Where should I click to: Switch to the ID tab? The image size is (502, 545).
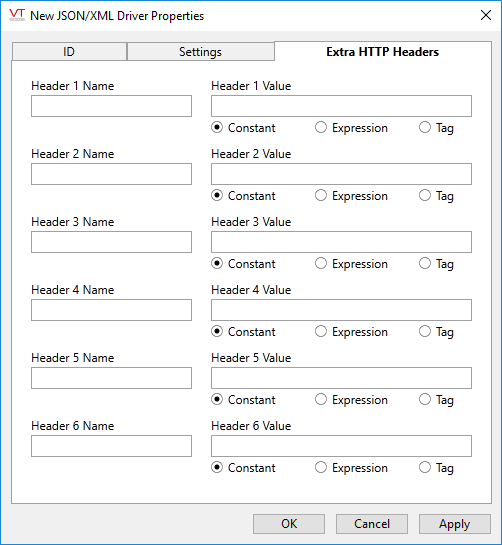point(69,52)
